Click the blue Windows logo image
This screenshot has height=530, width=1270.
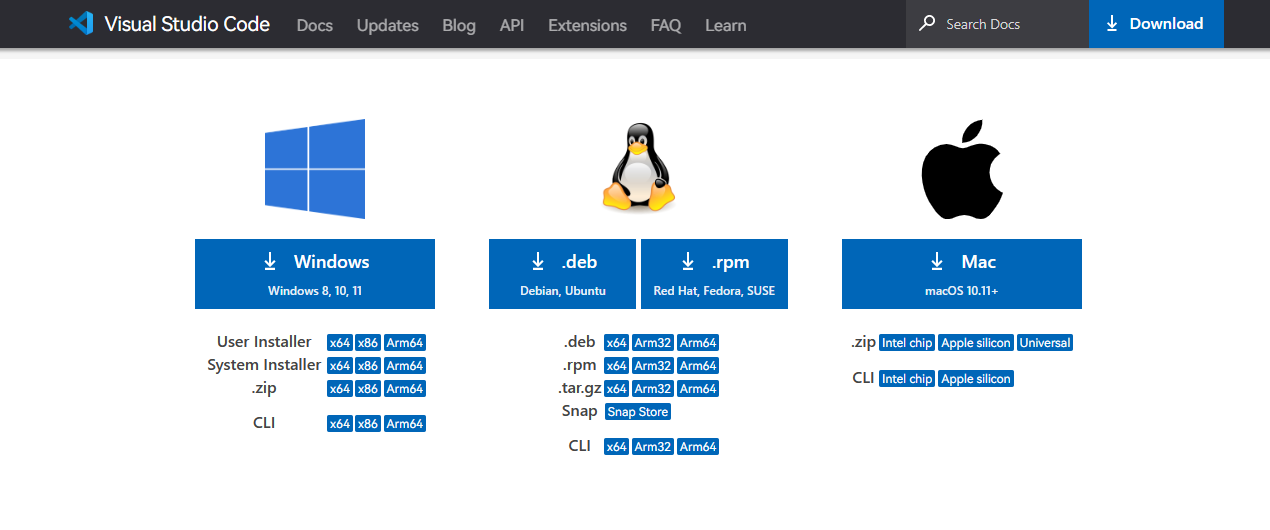[315, 169]
